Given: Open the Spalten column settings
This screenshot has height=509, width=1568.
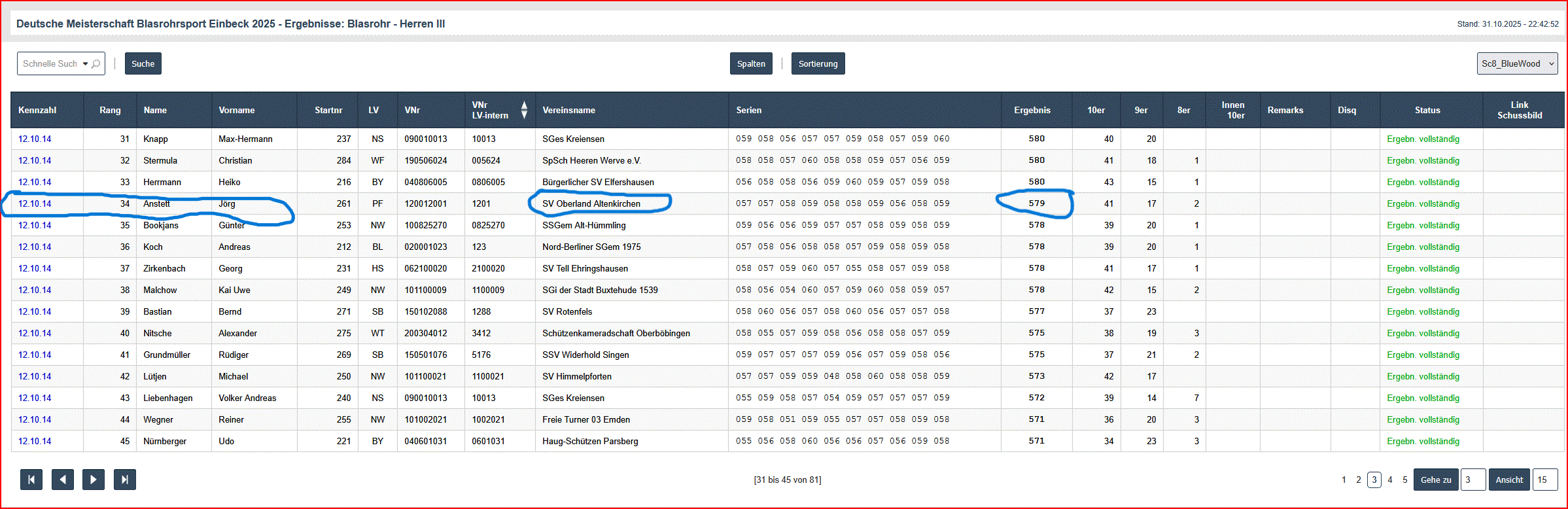Looking at the screenshot, I should [x=750, y=63].
